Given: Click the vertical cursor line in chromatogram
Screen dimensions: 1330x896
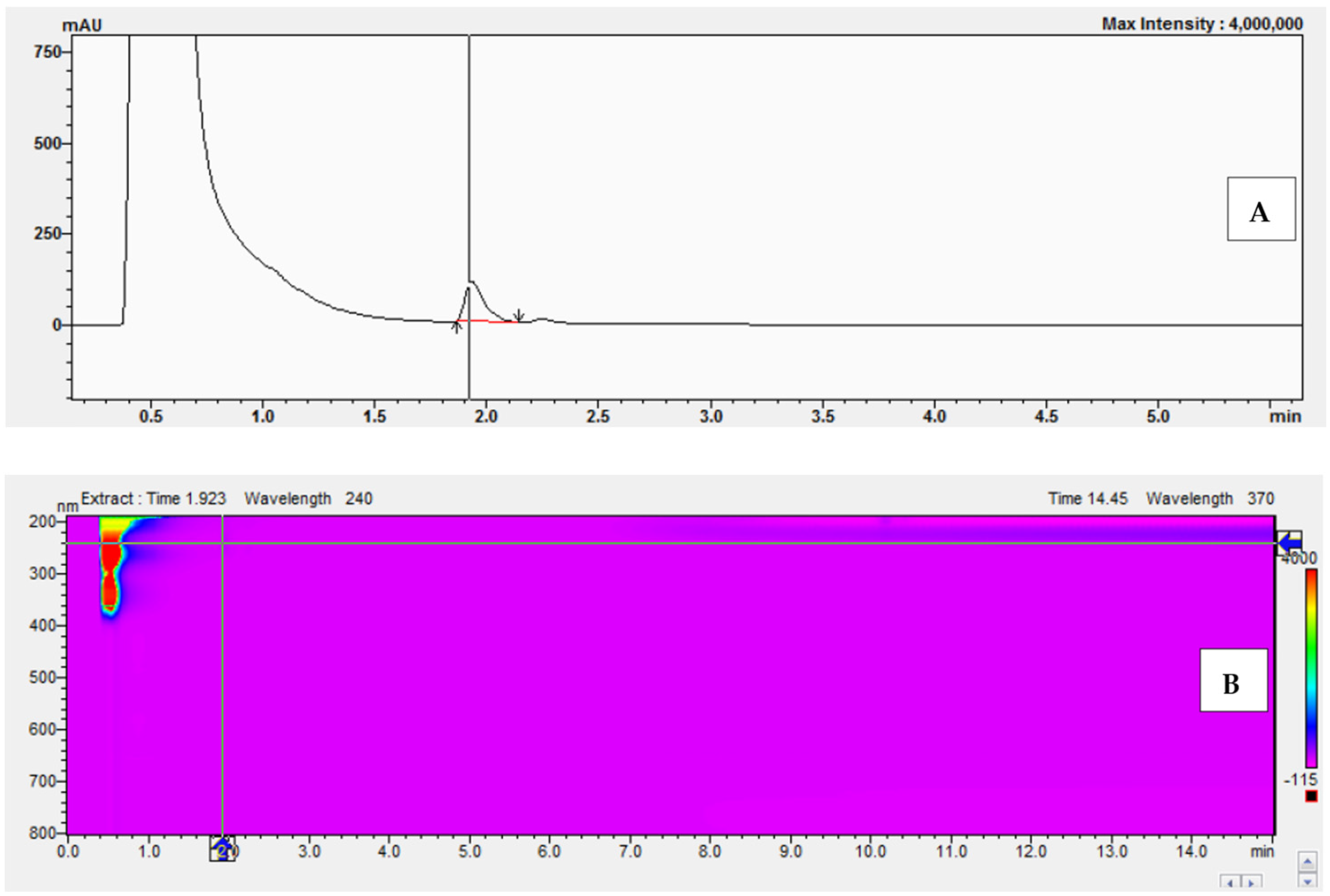Looking at the screenshot, I should (x=469, y=171).
